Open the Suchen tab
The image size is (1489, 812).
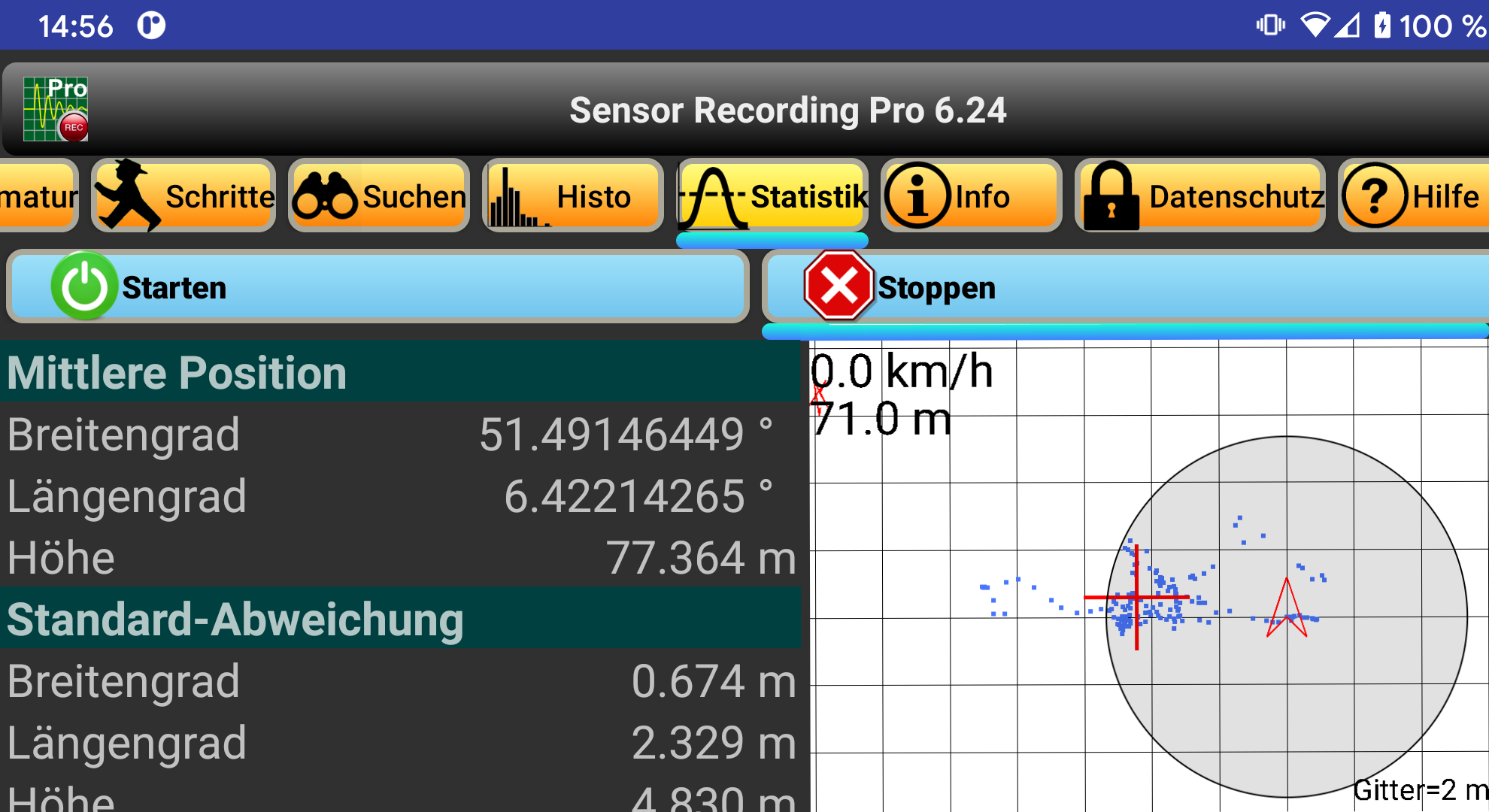(x=379, y=196)
